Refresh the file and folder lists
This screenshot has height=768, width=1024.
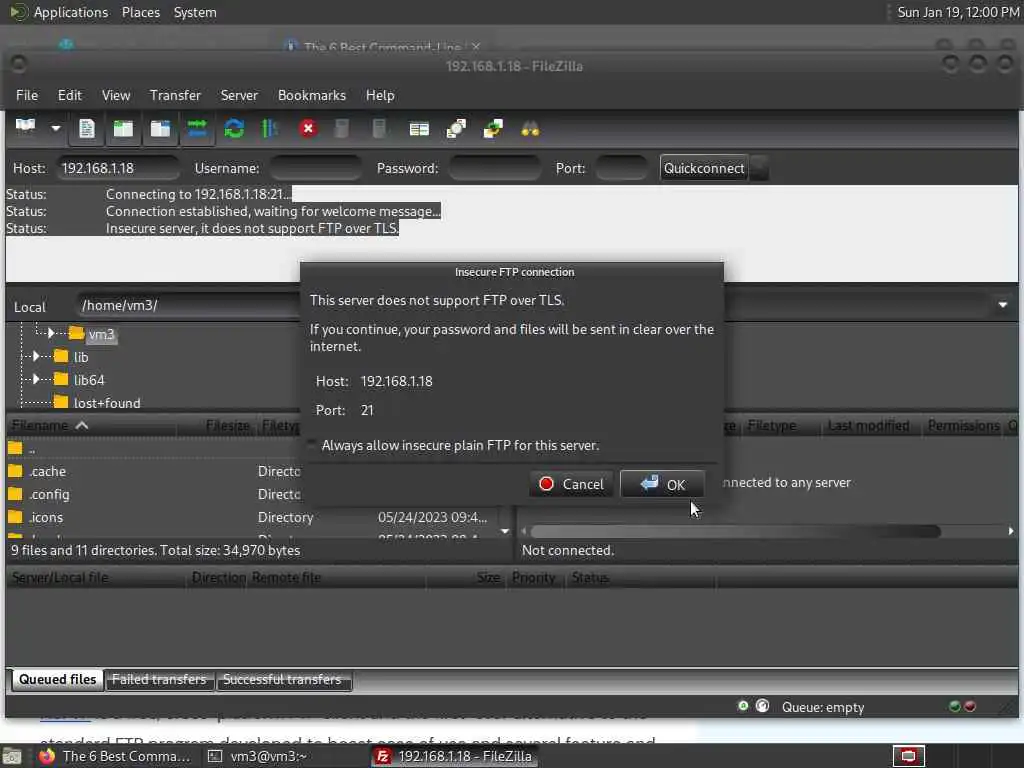[234, 129]
